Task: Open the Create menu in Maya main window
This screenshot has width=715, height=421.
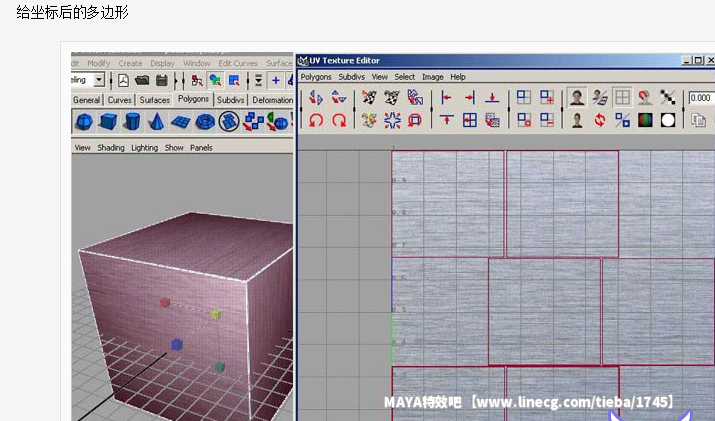Action: (x=130, y=63)
